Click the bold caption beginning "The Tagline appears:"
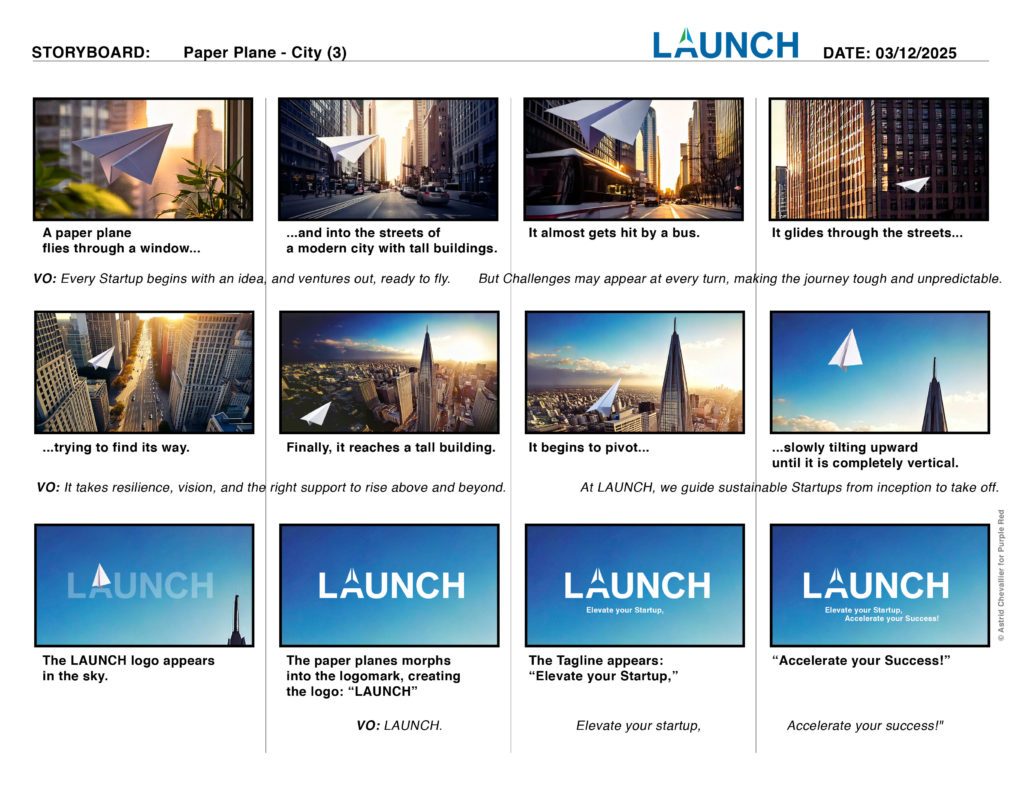 (x=603, y=668)
